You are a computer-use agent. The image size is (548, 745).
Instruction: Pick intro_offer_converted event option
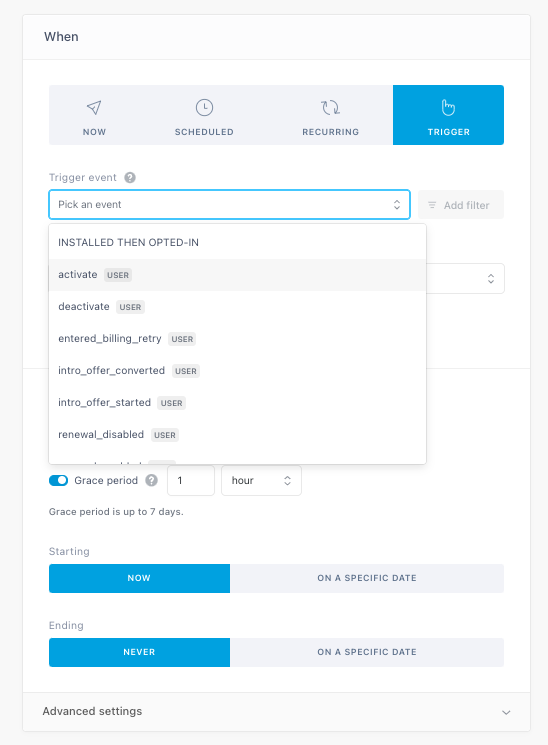click(x=237, y=371)
